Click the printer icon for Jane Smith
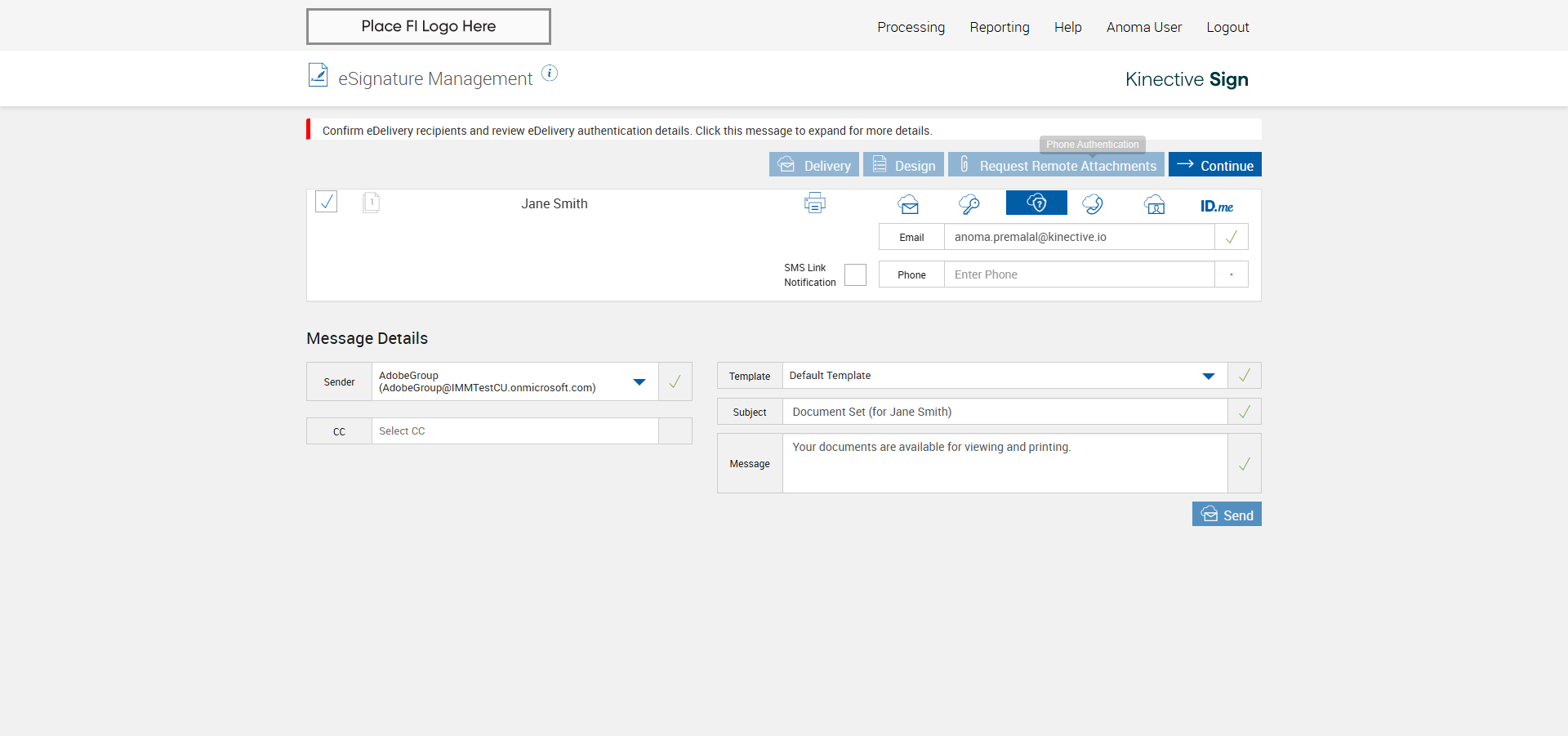1568x736 pixels. click(x=814, y=203)
